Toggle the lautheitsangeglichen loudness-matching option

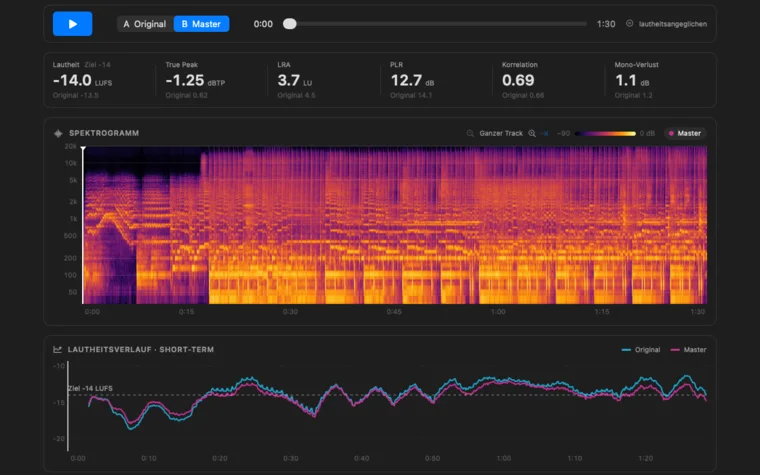(x=672, y=24)
